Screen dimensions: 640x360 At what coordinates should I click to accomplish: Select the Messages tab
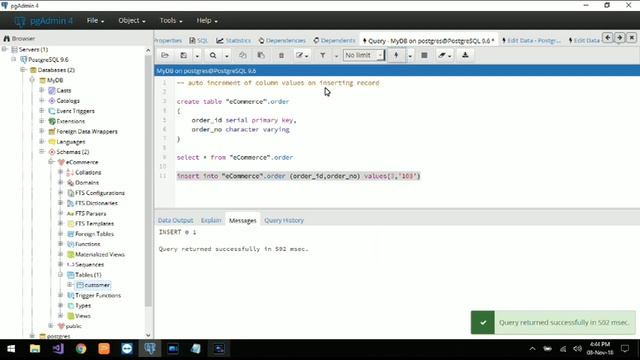point(242,220)
